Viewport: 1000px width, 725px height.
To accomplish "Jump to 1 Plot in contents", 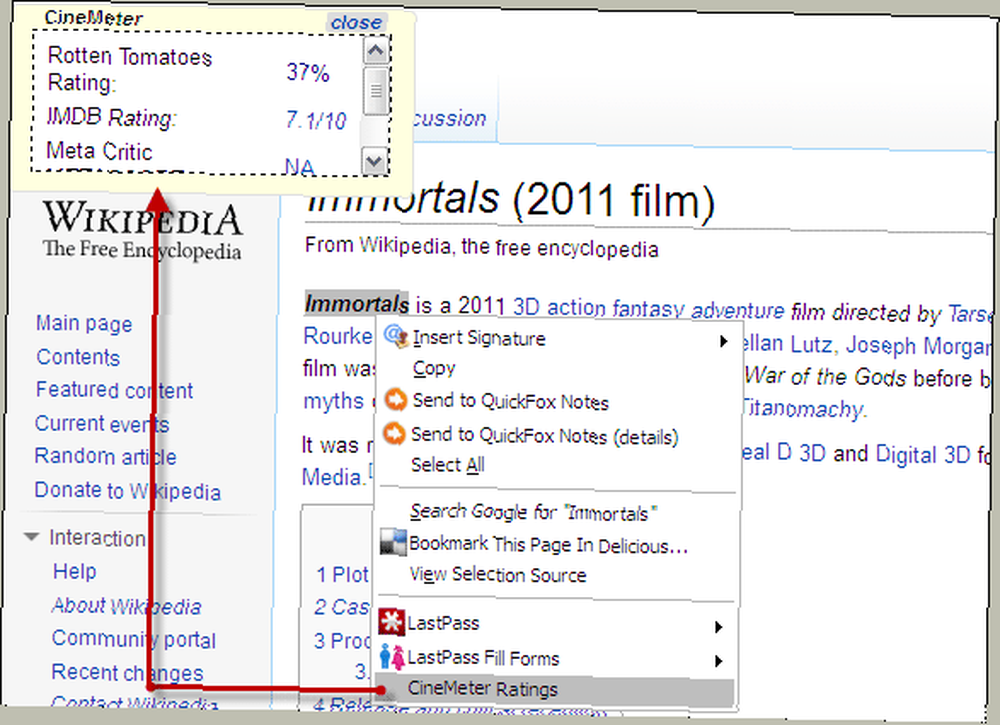I will [x=342, y=574].
